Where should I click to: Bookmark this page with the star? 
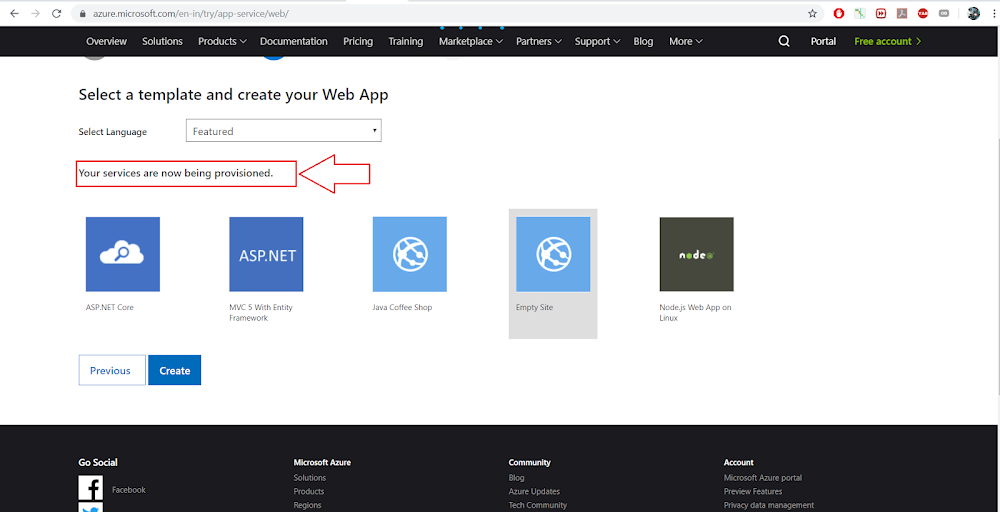812,13
